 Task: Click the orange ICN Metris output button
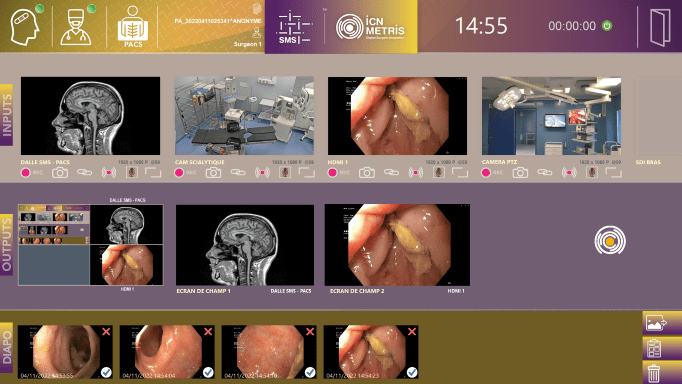click(610, 240)
